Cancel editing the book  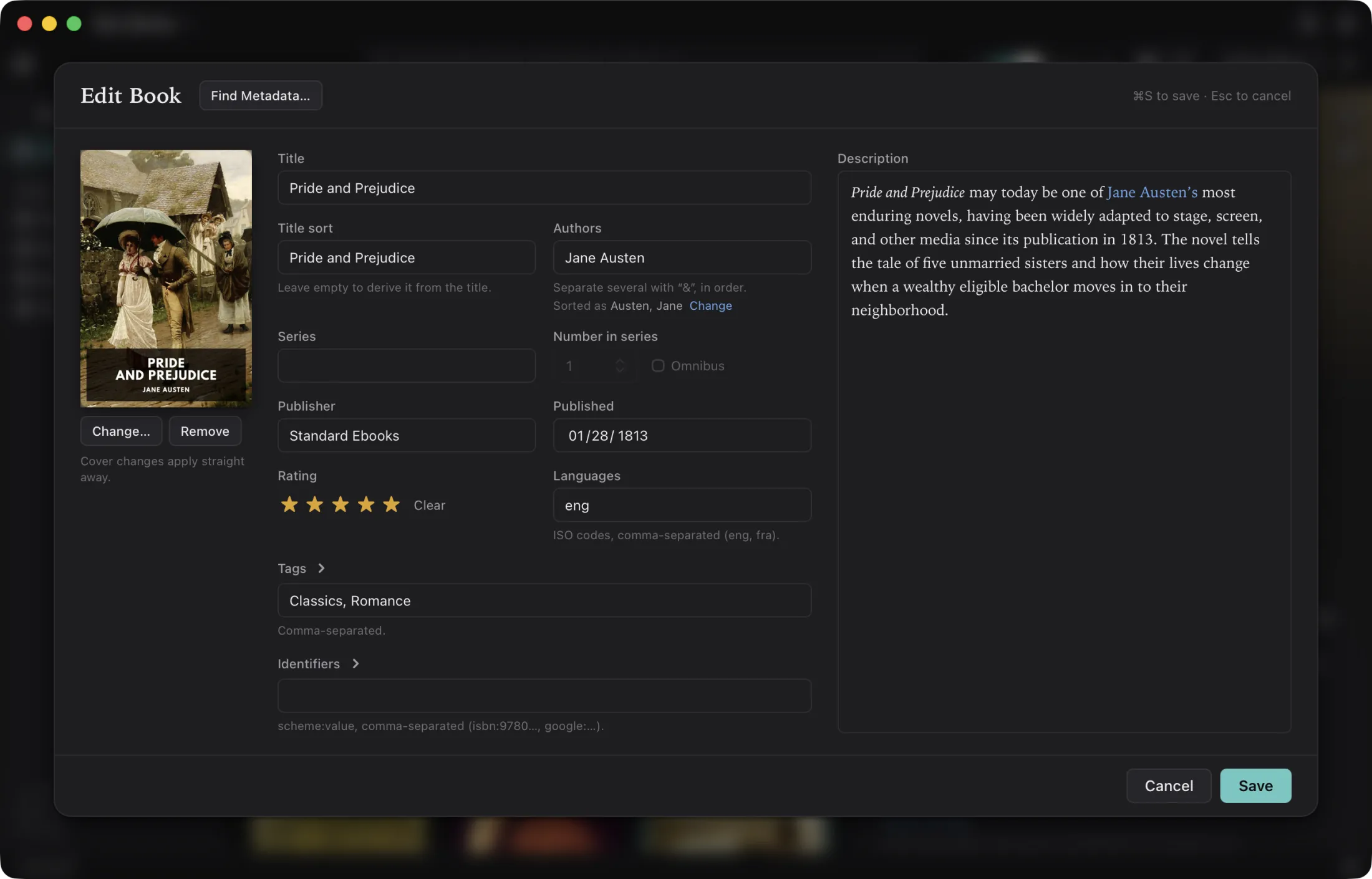click(1168, 785)
